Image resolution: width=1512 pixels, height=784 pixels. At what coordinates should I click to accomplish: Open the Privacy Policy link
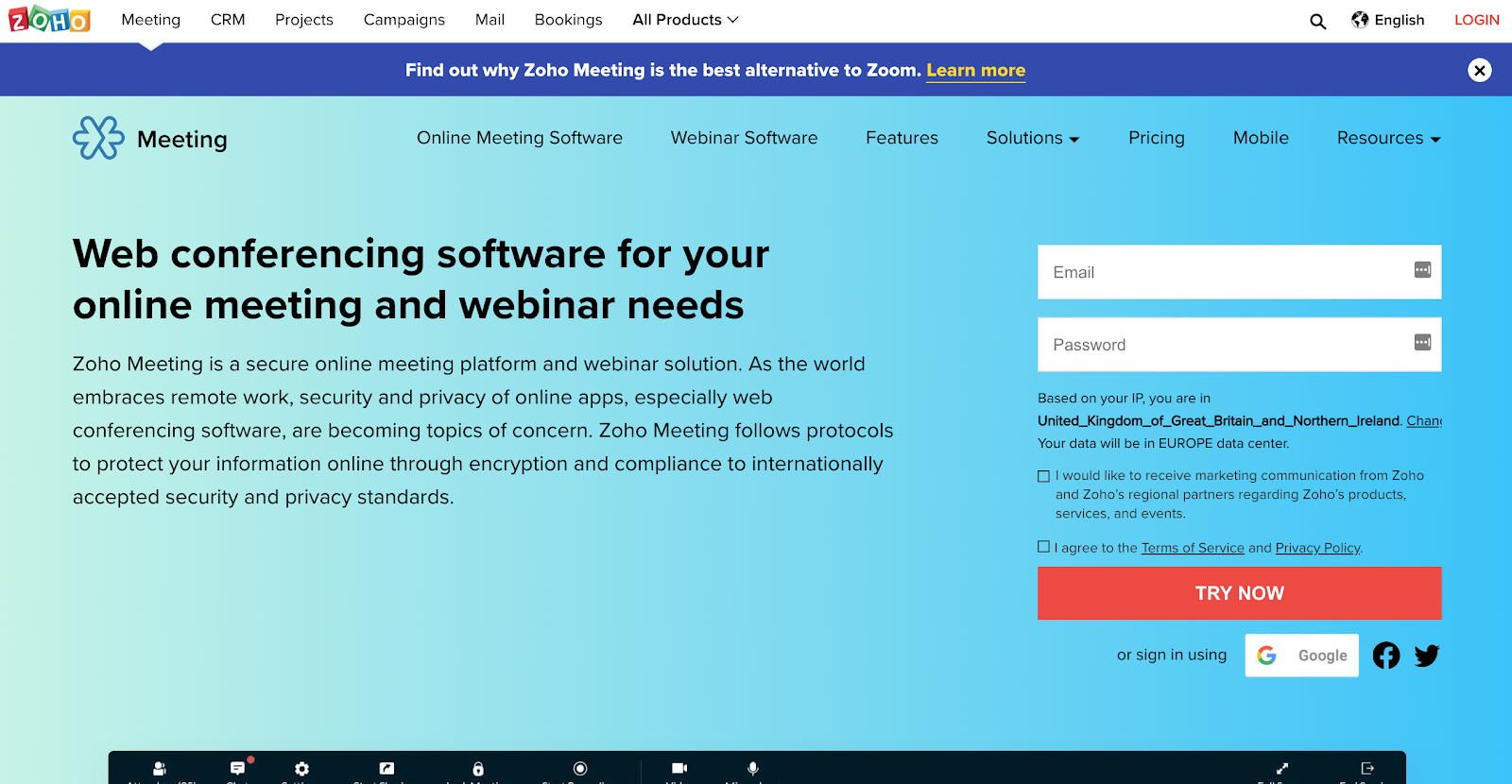click(x=1318, y=548)
